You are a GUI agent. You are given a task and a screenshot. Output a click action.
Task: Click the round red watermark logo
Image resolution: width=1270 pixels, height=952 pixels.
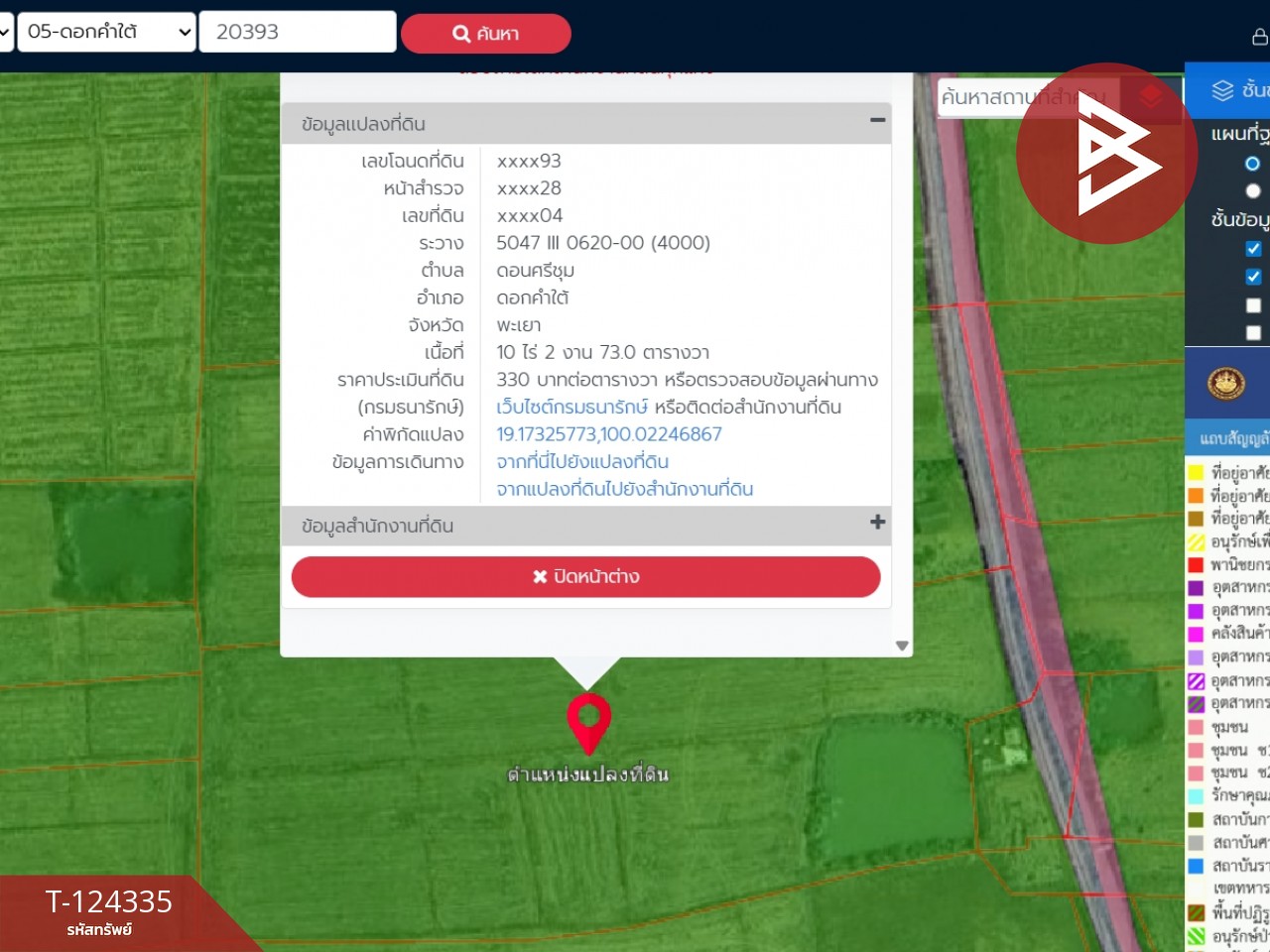(1106, 154)
